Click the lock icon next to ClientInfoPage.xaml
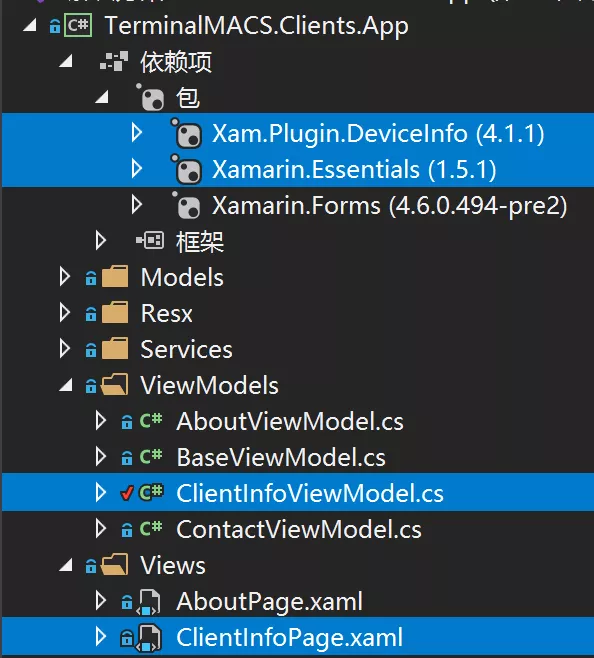 127,638
